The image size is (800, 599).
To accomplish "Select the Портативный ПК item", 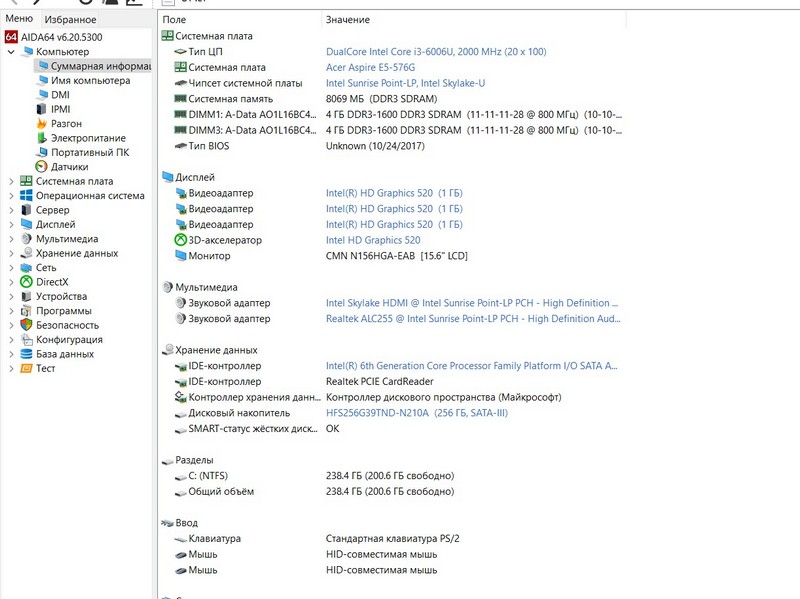I will coord(90,152).
